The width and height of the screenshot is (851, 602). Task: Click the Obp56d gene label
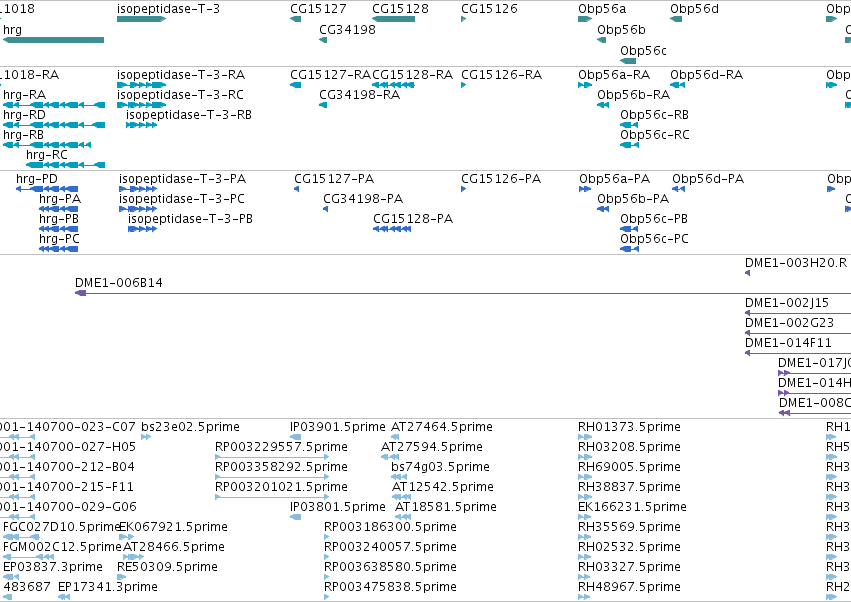694,9
